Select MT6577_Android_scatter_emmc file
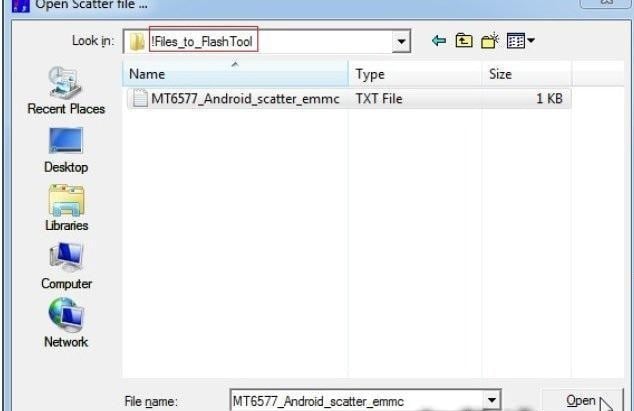Screen dimensions: 634x411 point(349,99)
